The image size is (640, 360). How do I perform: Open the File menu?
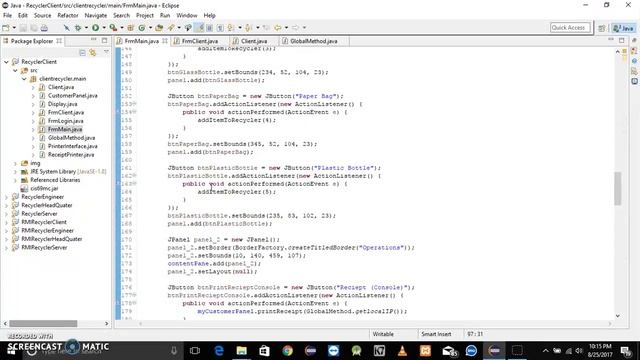click(7, 16)
